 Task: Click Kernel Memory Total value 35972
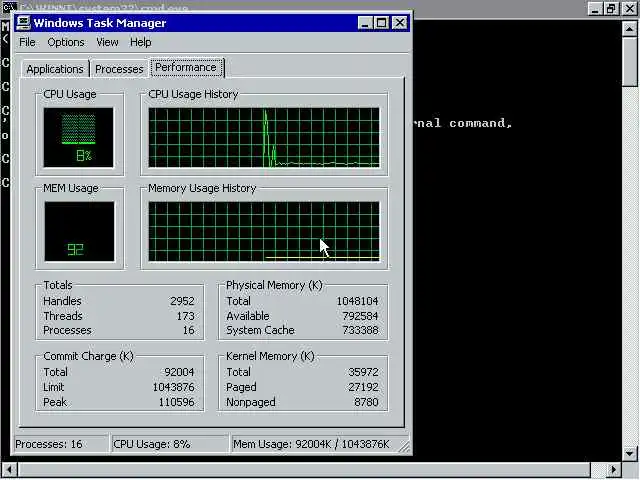point(363,372)
